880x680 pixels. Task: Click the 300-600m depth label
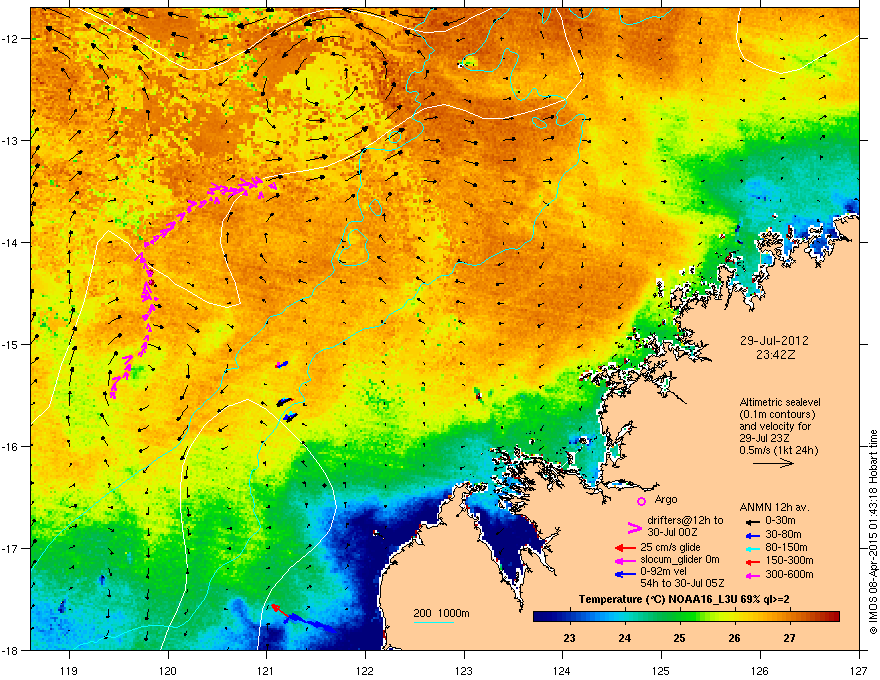point(789,574)
